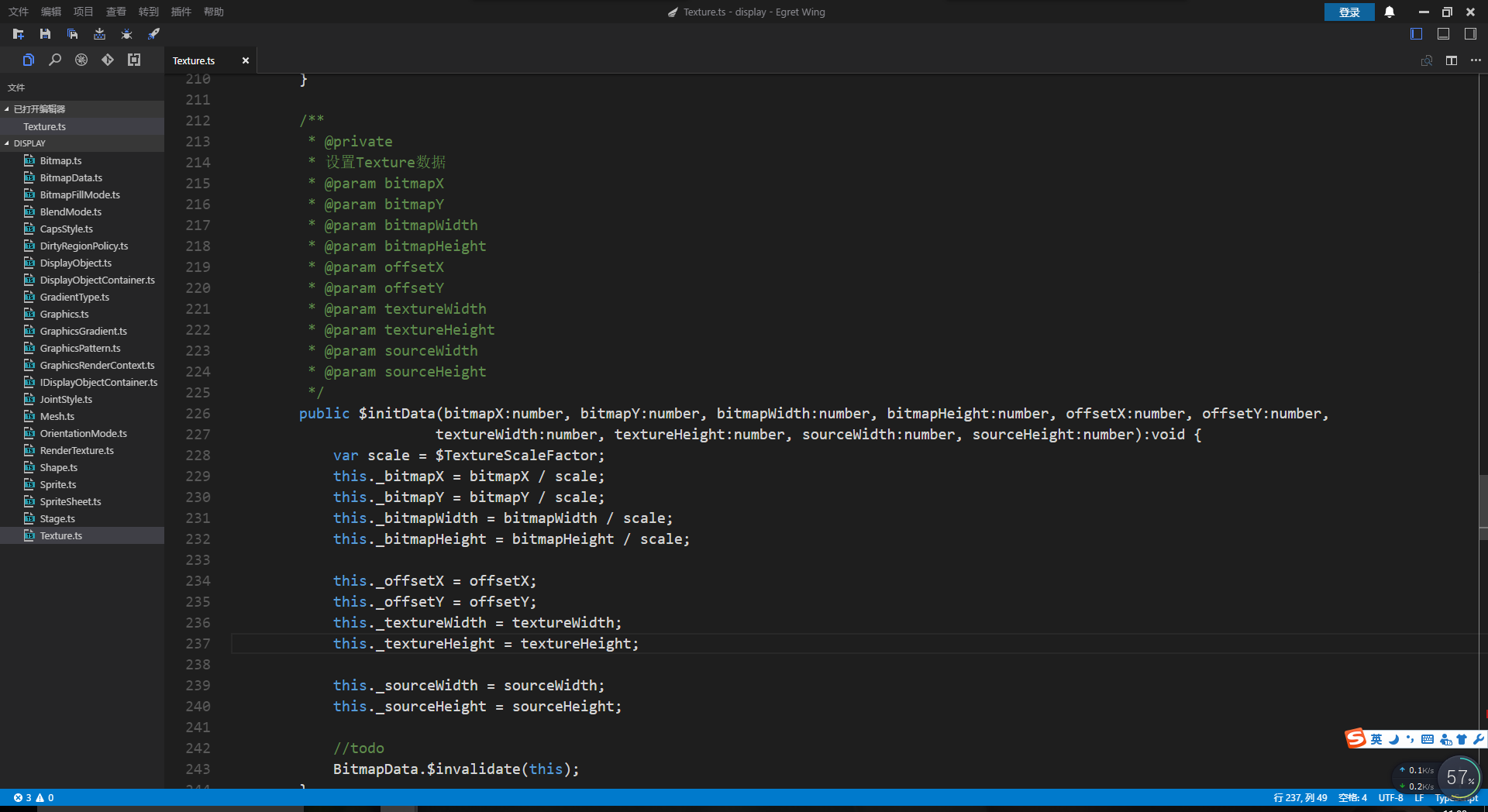Image resolution: width=1488 pixels, height=812 pixels.
Task: Open Graphics.ts in the file tree
Action: click(x=82, y=314)
